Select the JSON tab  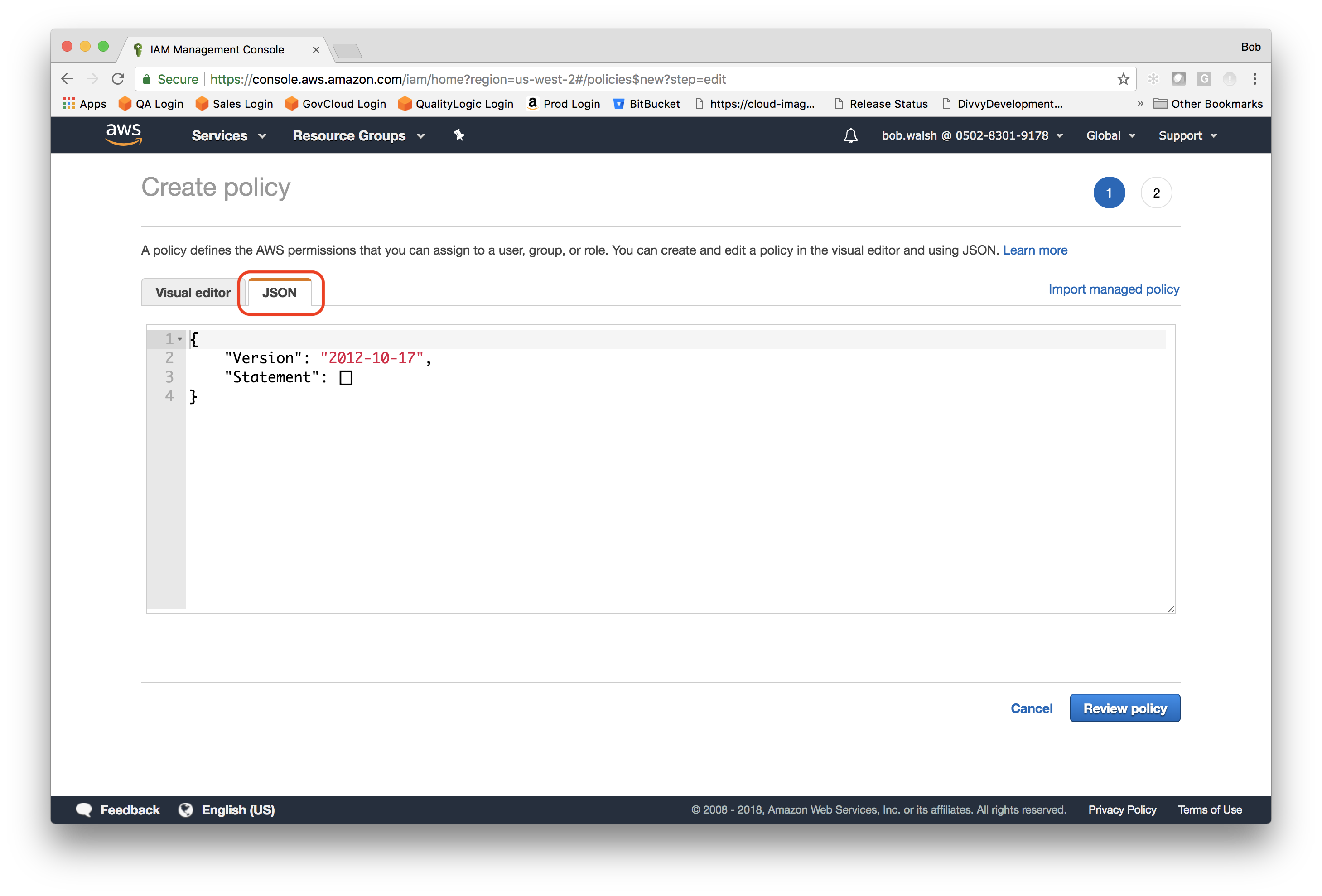click(x=279, y=293)
